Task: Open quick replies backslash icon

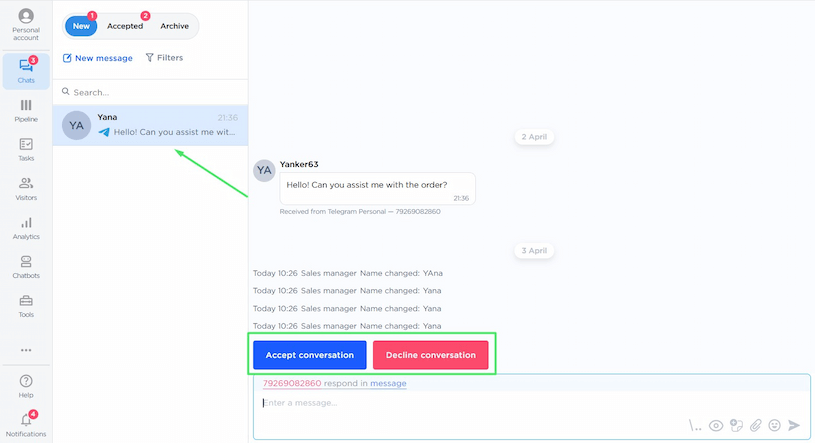Action: 695,425
